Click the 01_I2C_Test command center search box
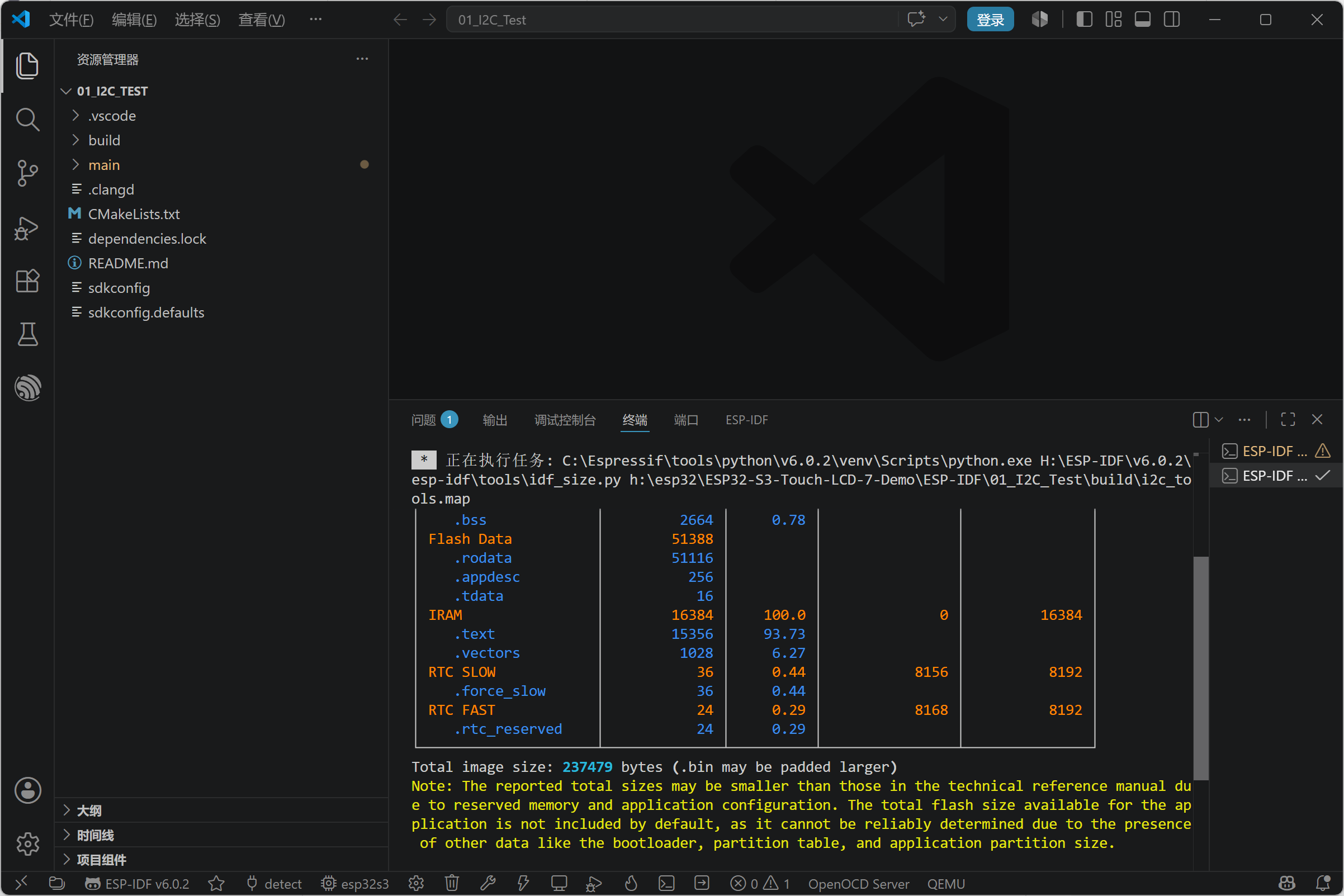Screen dimensions: 1344x896 click(673, 20)
